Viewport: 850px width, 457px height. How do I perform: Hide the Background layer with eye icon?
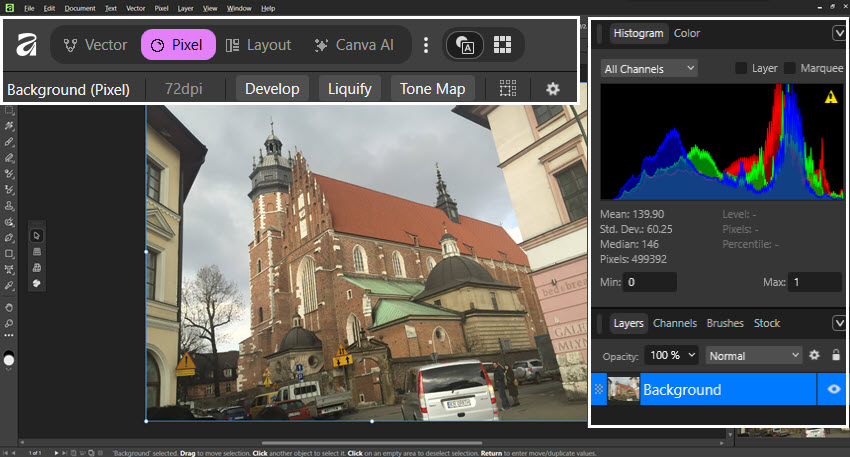coord(834,389)
